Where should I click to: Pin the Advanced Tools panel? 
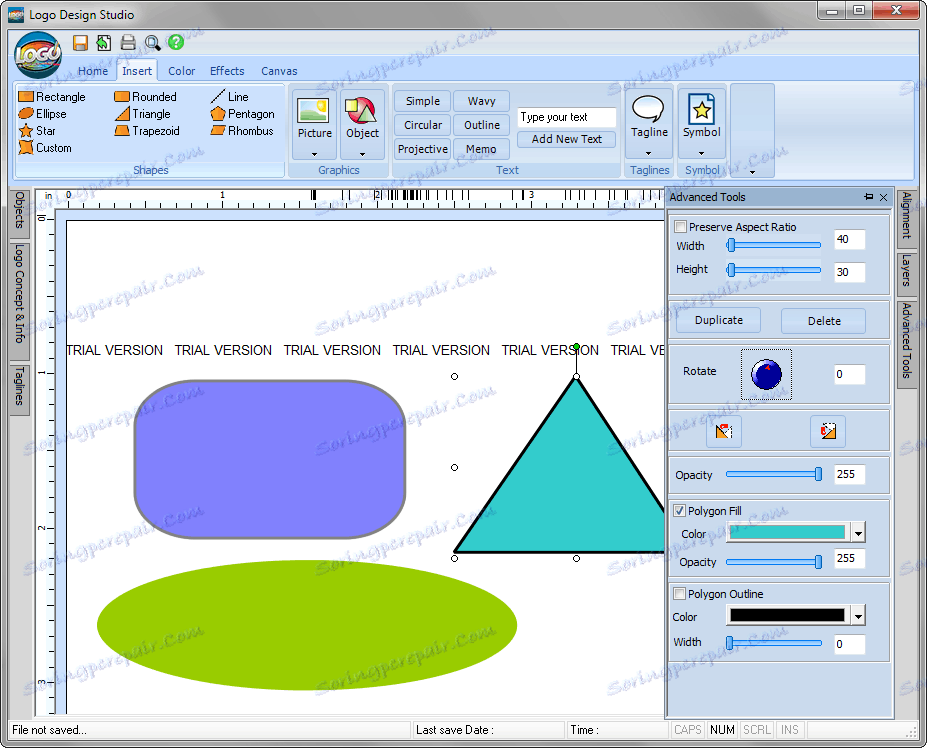[x=868, y=197]
